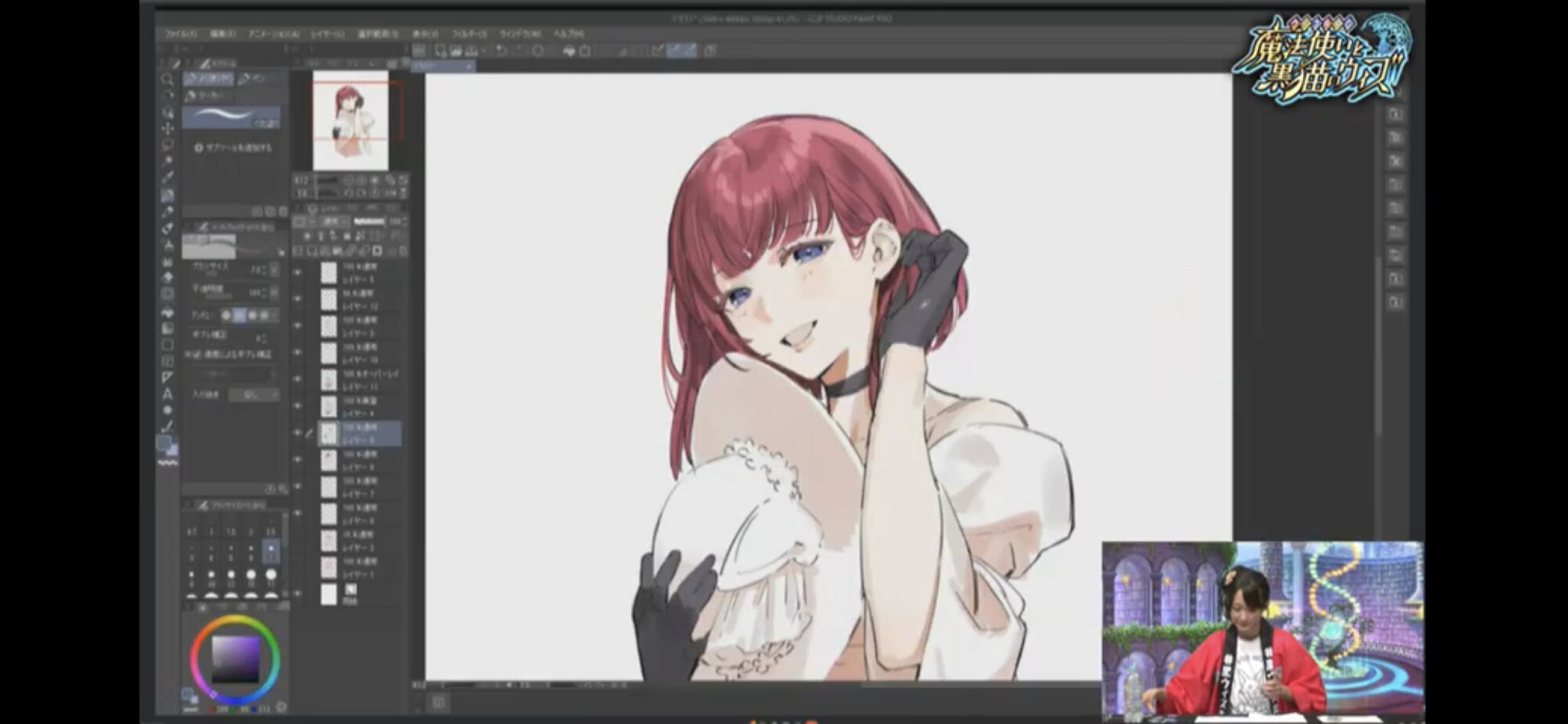The height and width of the screenshot is (724, 1568).
Task: Hide レイヤー 12 with its eye icon
Action: (298, 299)
